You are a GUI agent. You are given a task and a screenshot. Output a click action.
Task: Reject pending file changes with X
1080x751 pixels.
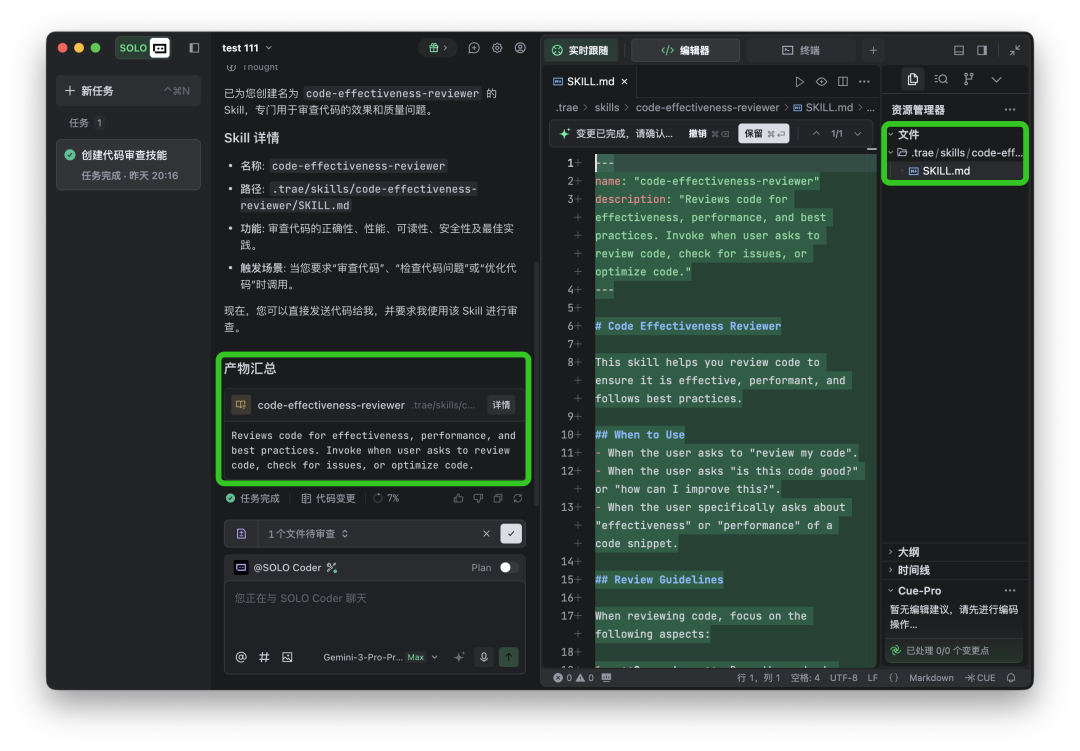[486, 534]
